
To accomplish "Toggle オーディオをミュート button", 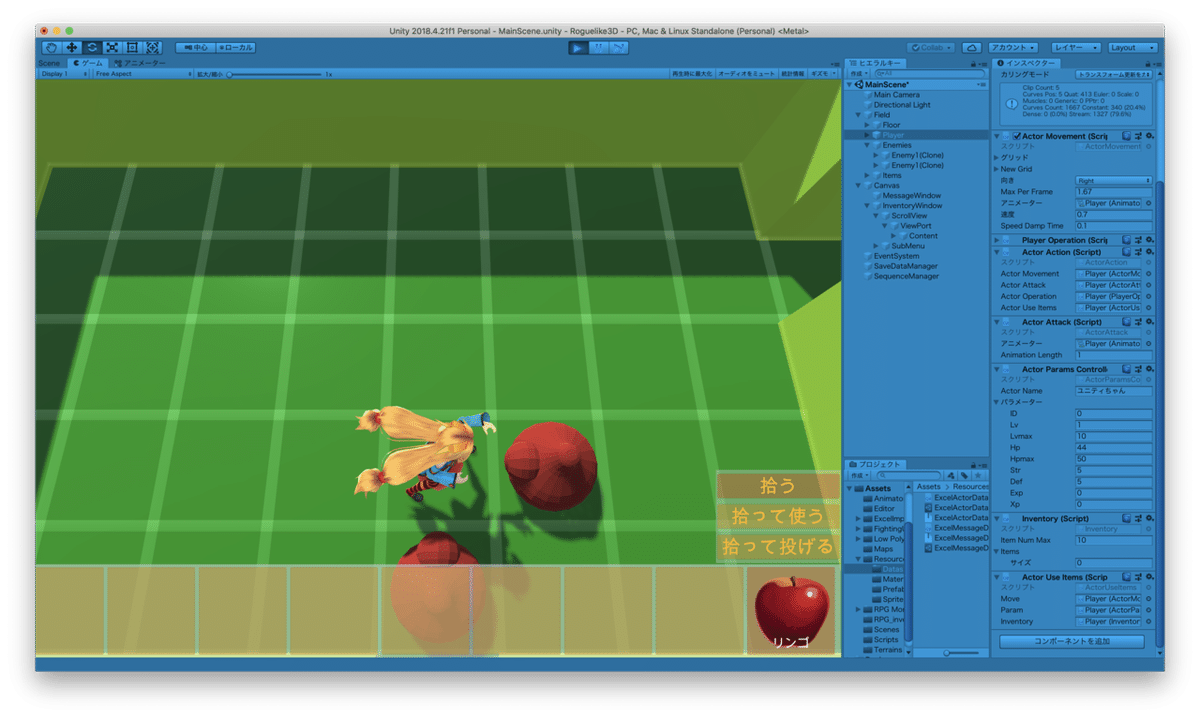I will (746, 74).
